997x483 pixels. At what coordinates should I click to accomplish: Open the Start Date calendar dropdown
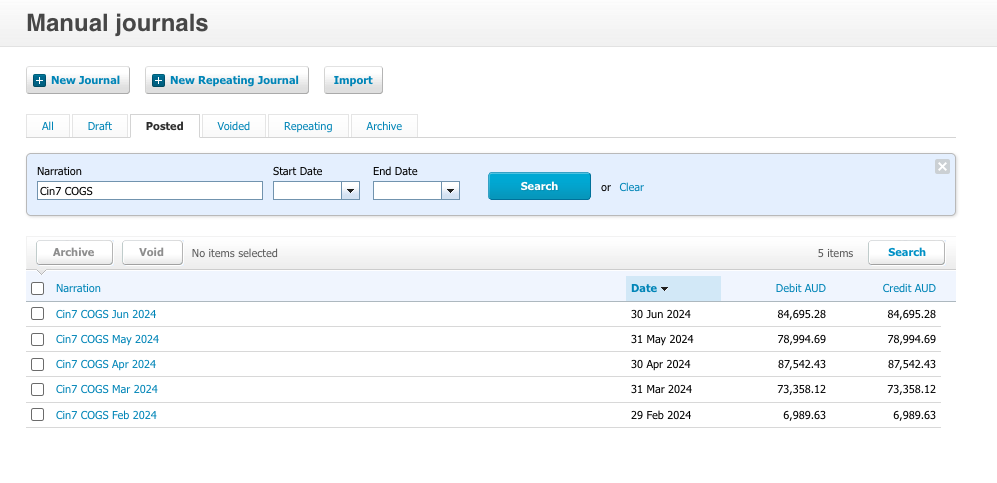[x=350, y=190]
